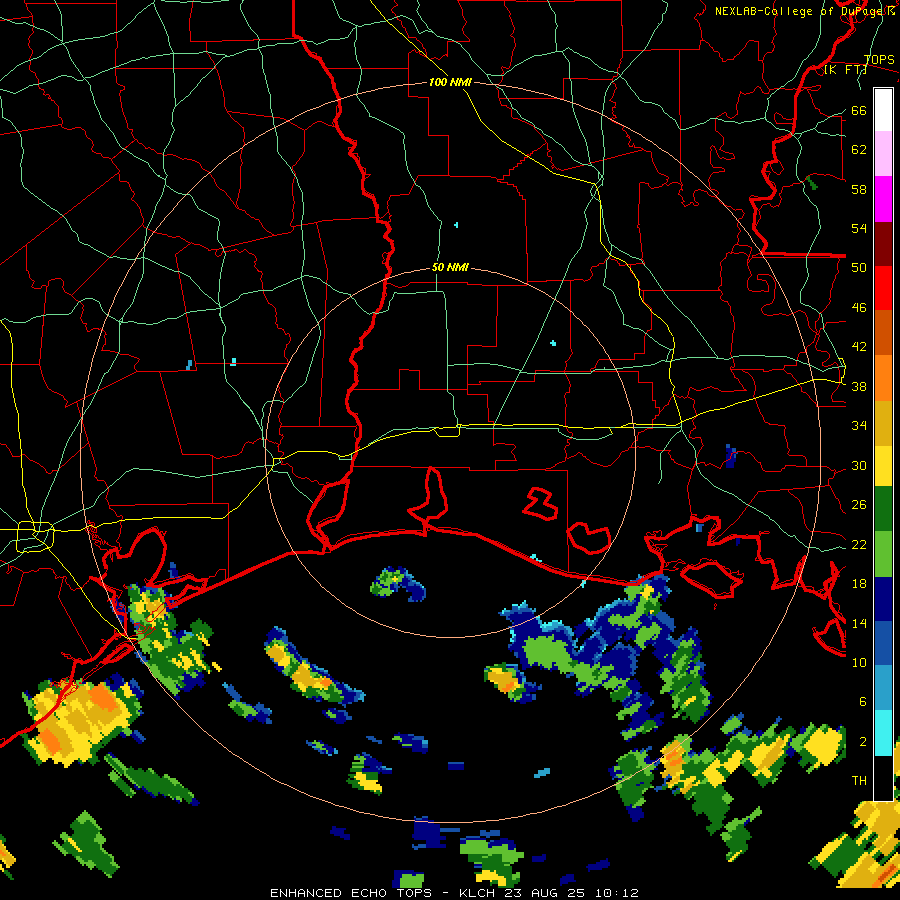Click the light orange legend swatch
This screenshot has height=900, width=900.
coord(883,378)
